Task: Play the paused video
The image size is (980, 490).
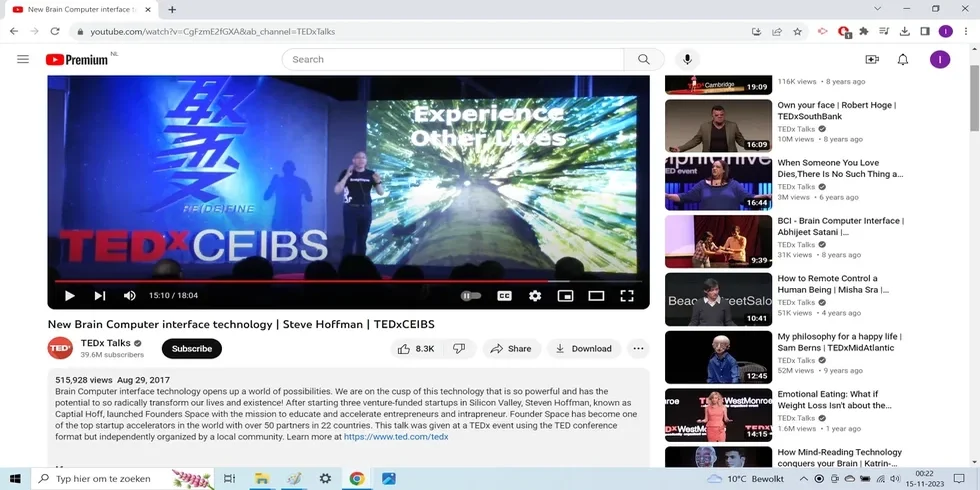Action: coord(70,296)
